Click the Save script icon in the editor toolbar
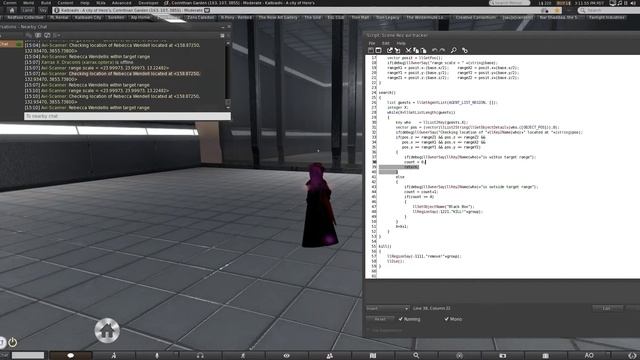 click(x=371, y=50)
